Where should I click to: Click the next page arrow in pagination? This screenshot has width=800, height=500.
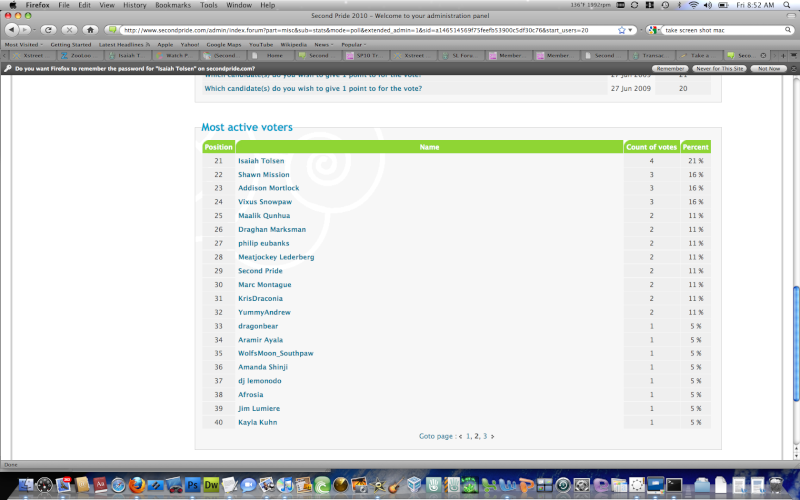coord(492,436)
